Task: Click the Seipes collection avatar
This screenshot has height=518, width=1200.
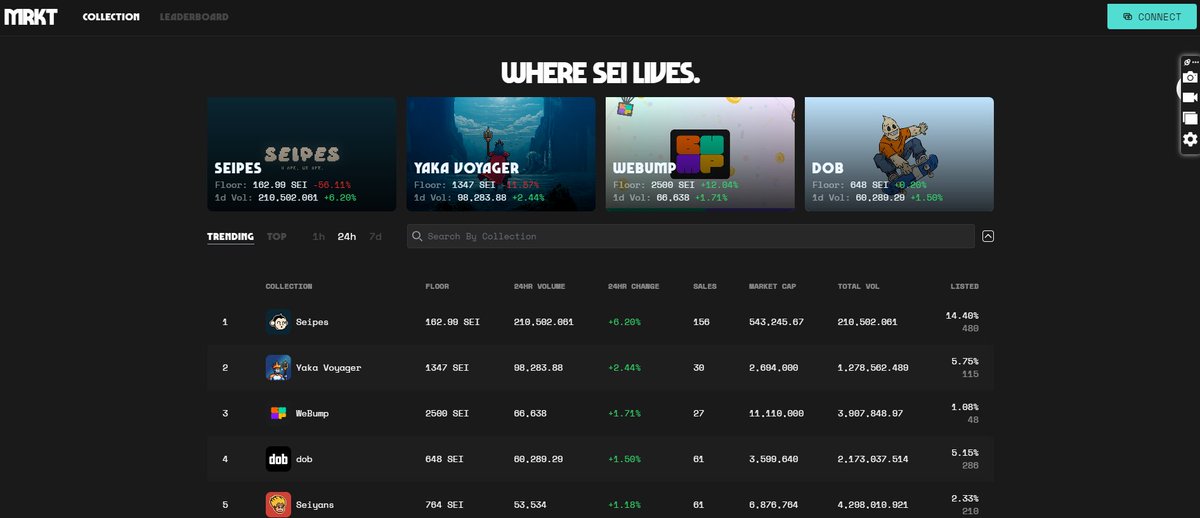Action: (x=278, y=322)
